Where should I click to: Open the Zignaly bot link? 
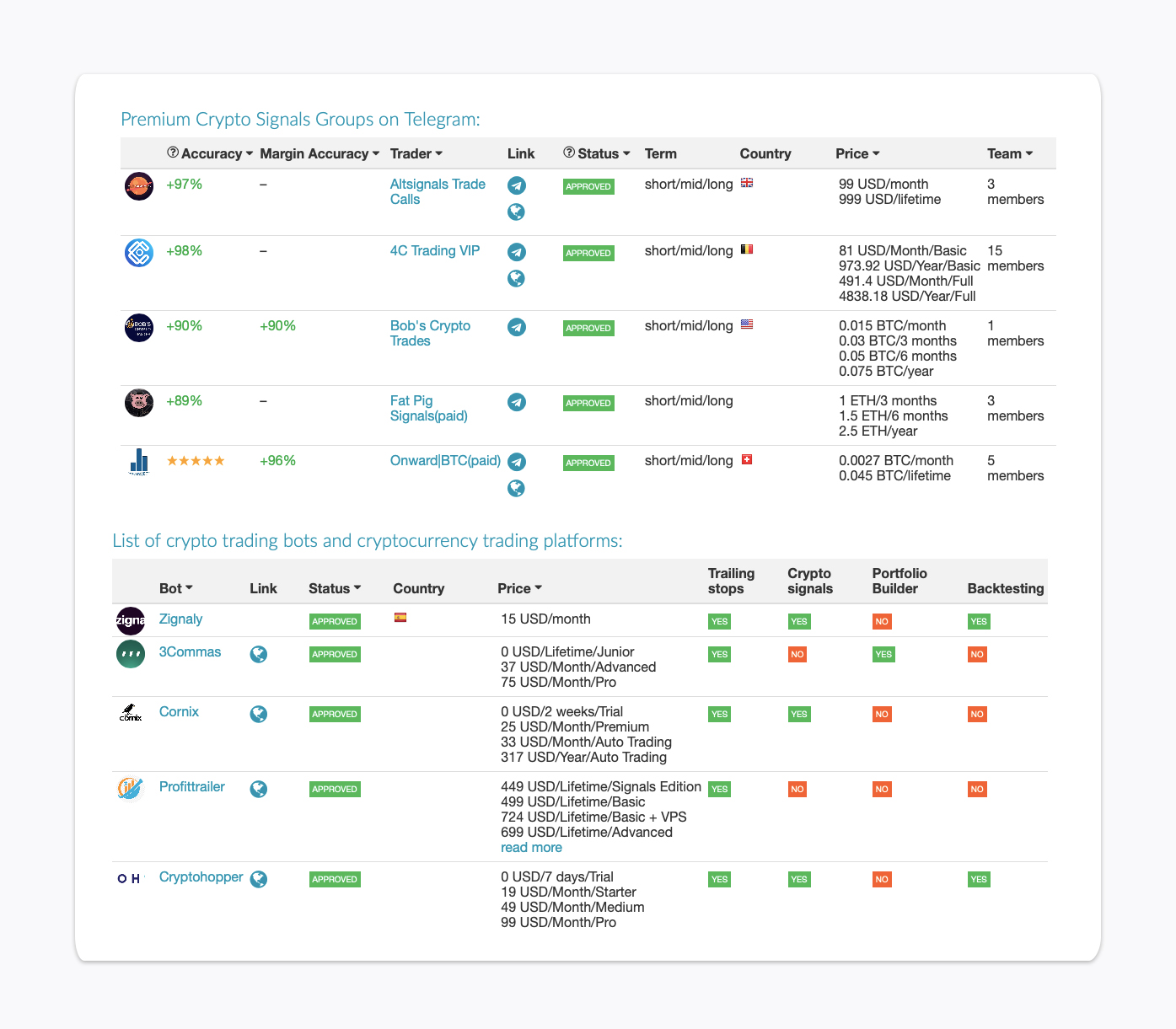click(x=180, y=619)
